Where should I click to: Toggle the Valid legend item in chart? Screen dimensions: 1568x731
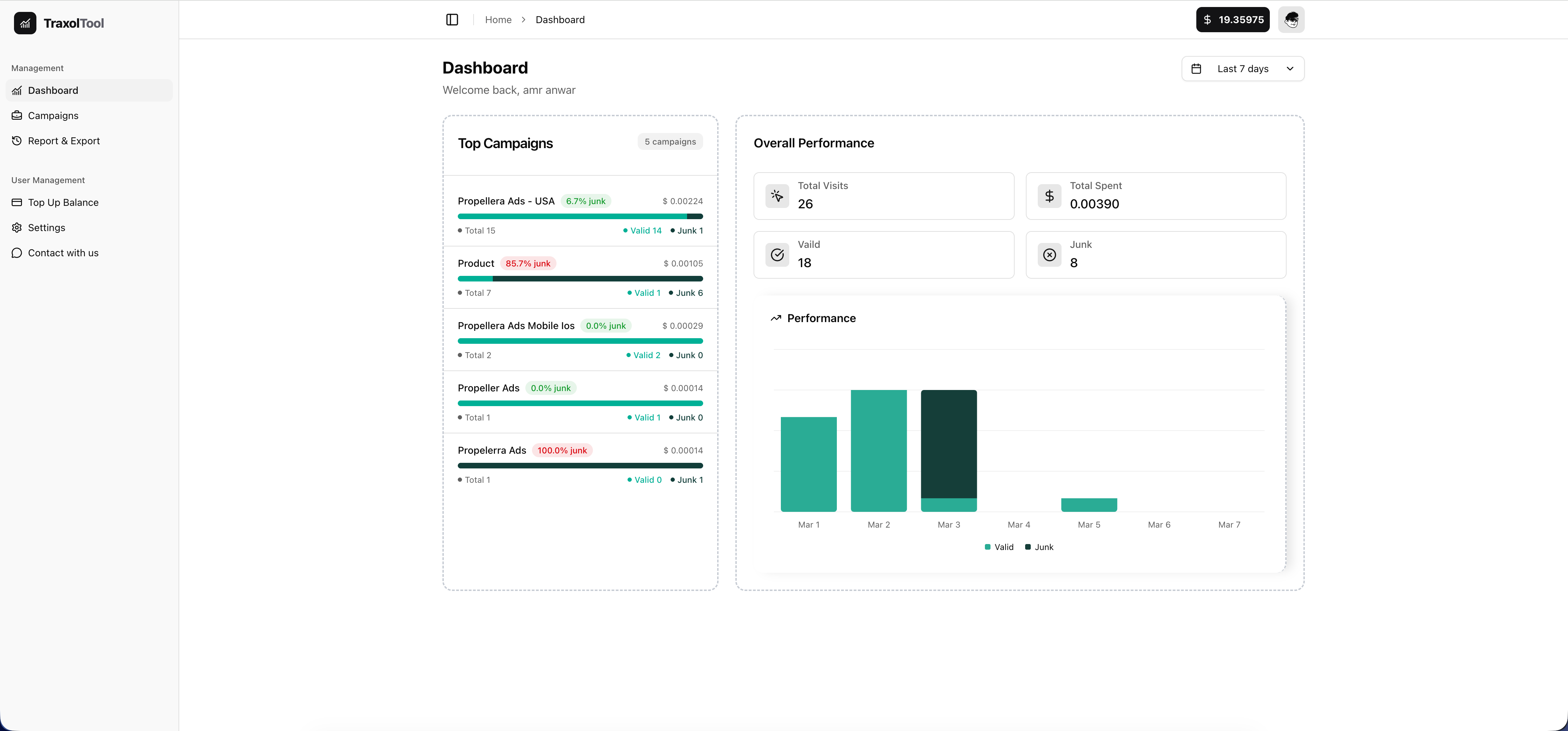click(999, 546)
